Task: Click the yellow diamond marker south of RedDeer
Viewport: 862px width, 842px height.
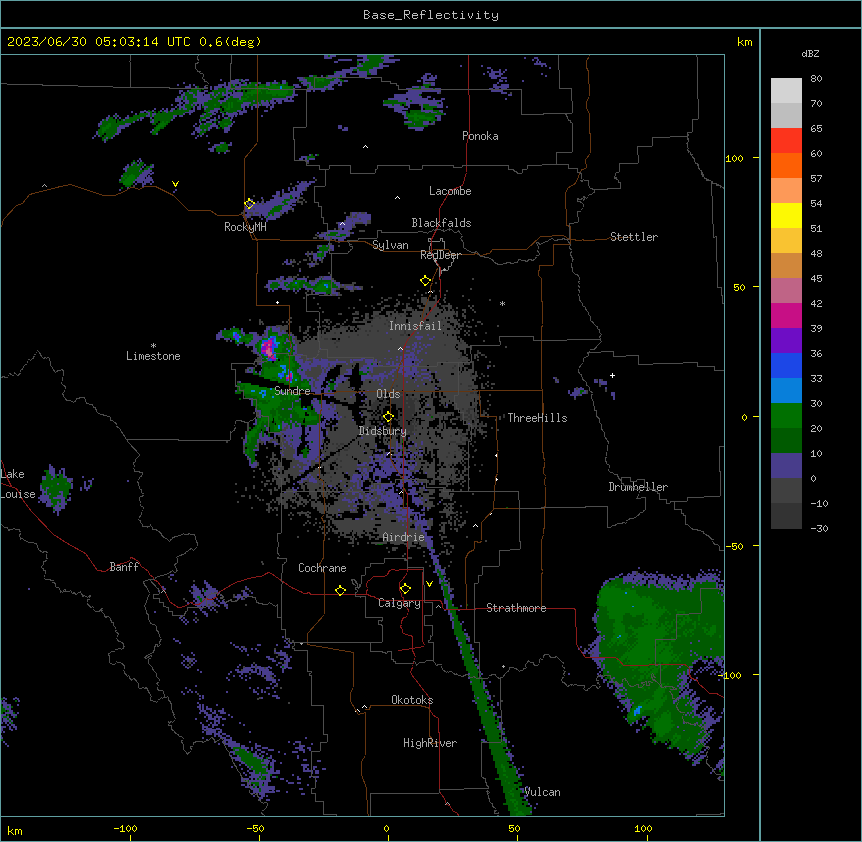Action: click(x=425, y=281)
